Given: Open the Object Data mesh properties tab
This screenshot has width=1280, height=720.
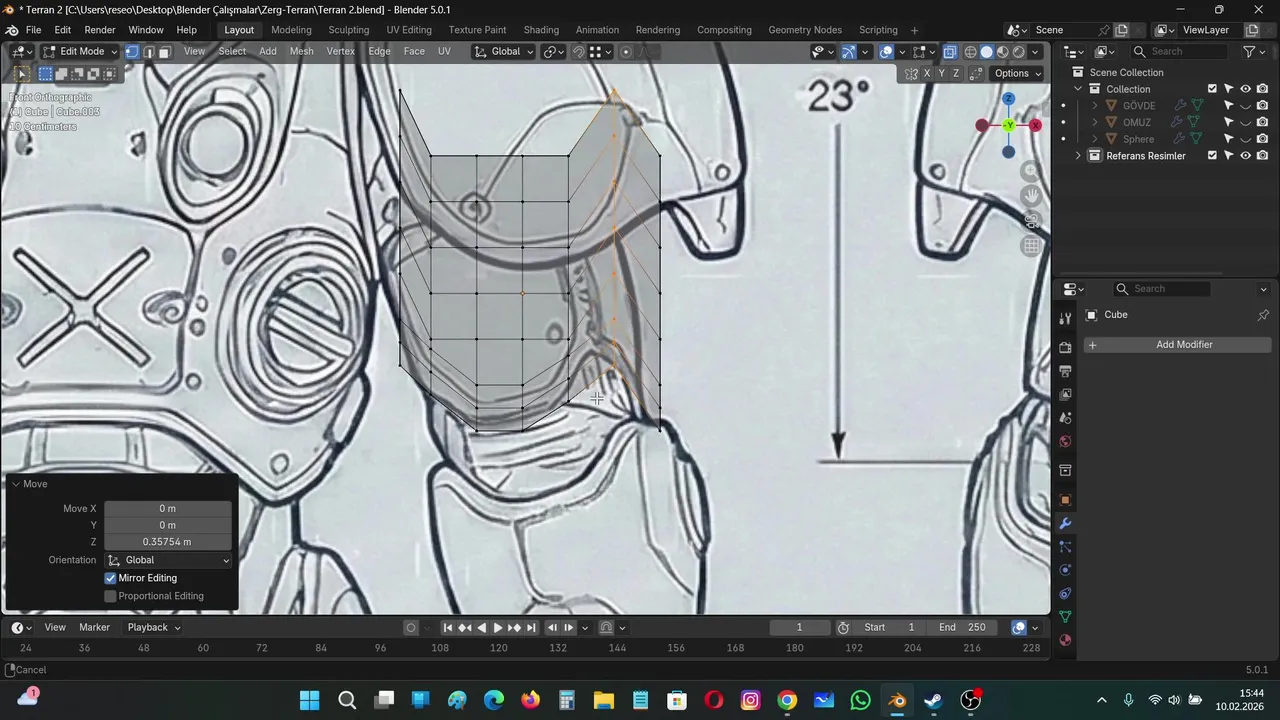Looking at the screenshot, I should 1065,617.
